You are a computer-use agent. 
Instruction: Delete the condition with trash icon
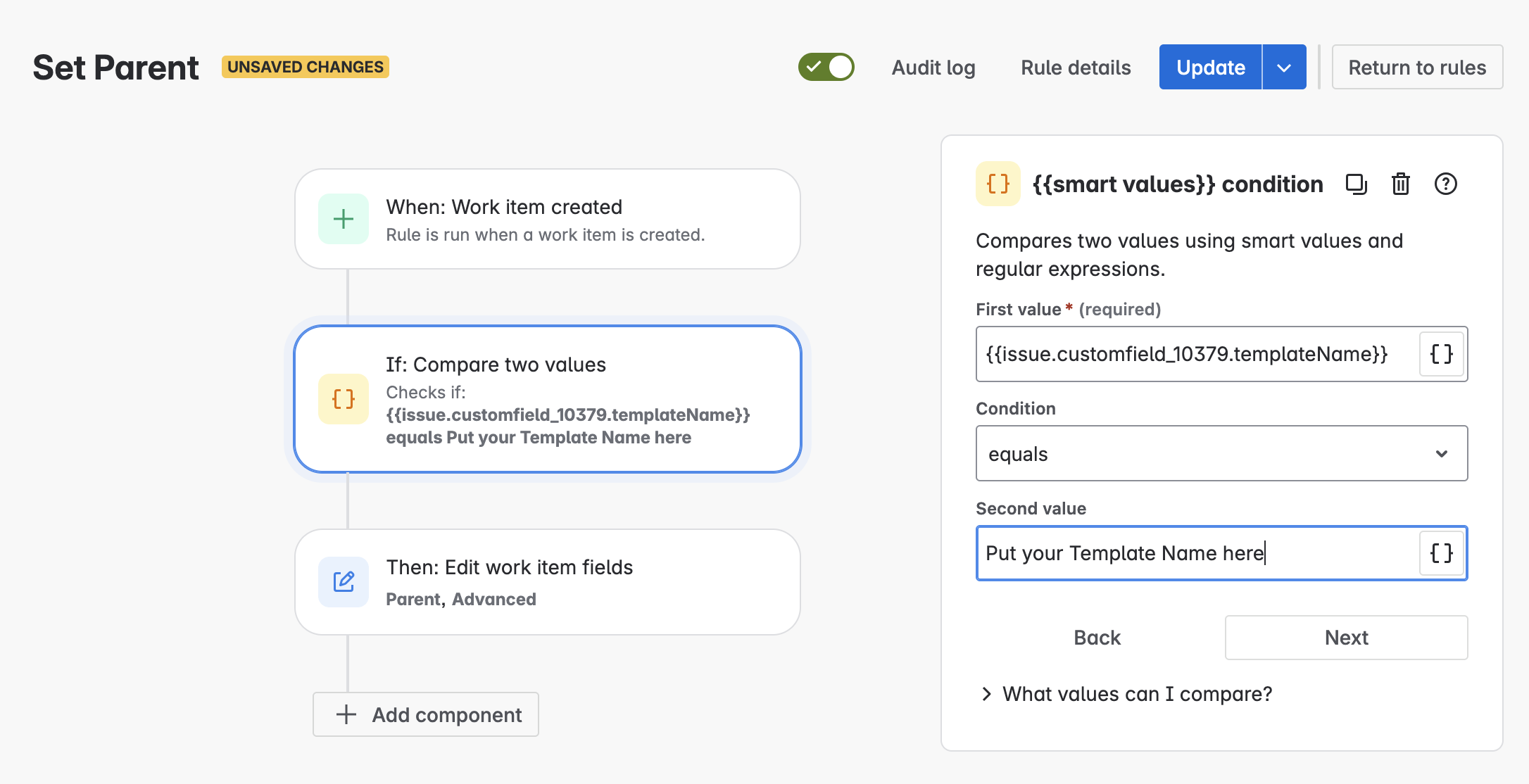[1400, 184]
